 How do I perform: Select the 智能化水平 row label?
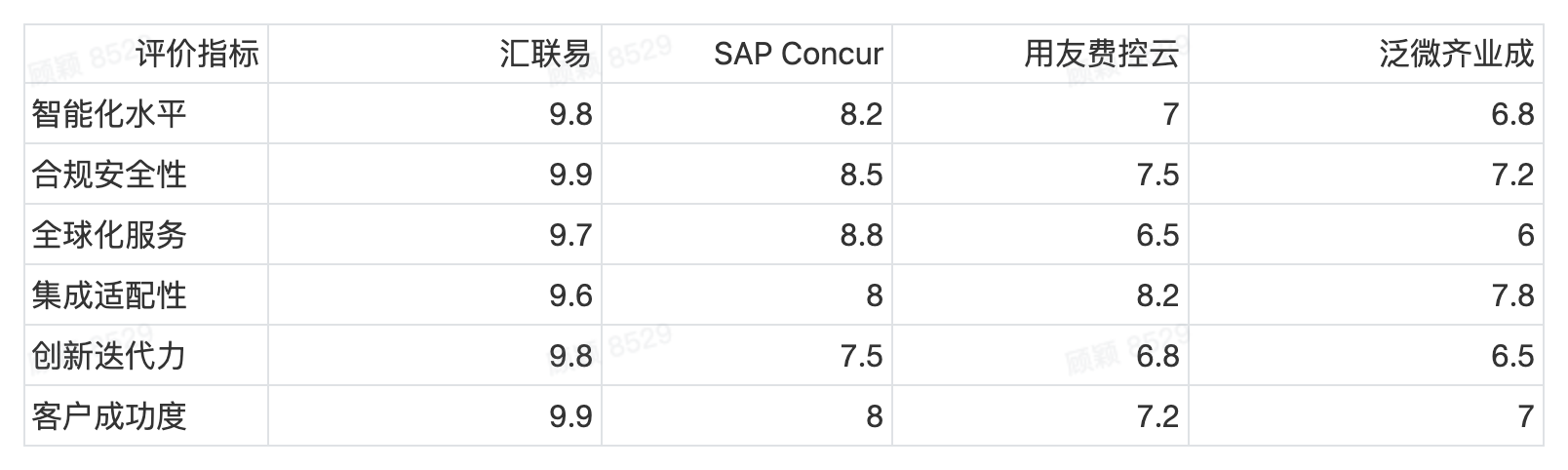point(109,114)
